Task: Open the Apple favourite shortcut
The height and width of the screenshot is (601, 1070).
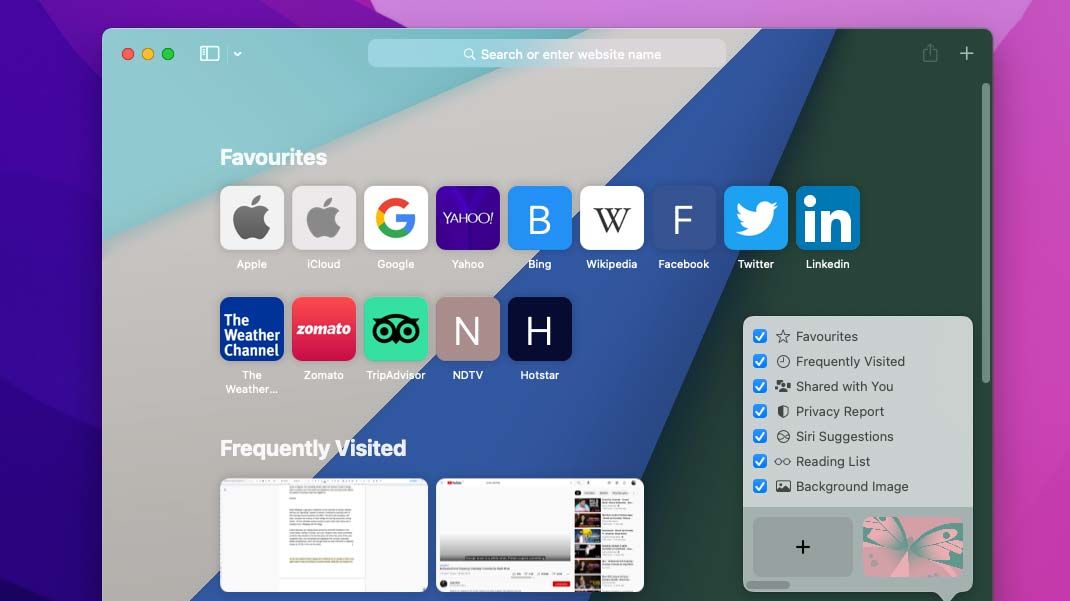Action: click(x=251, y=217)
